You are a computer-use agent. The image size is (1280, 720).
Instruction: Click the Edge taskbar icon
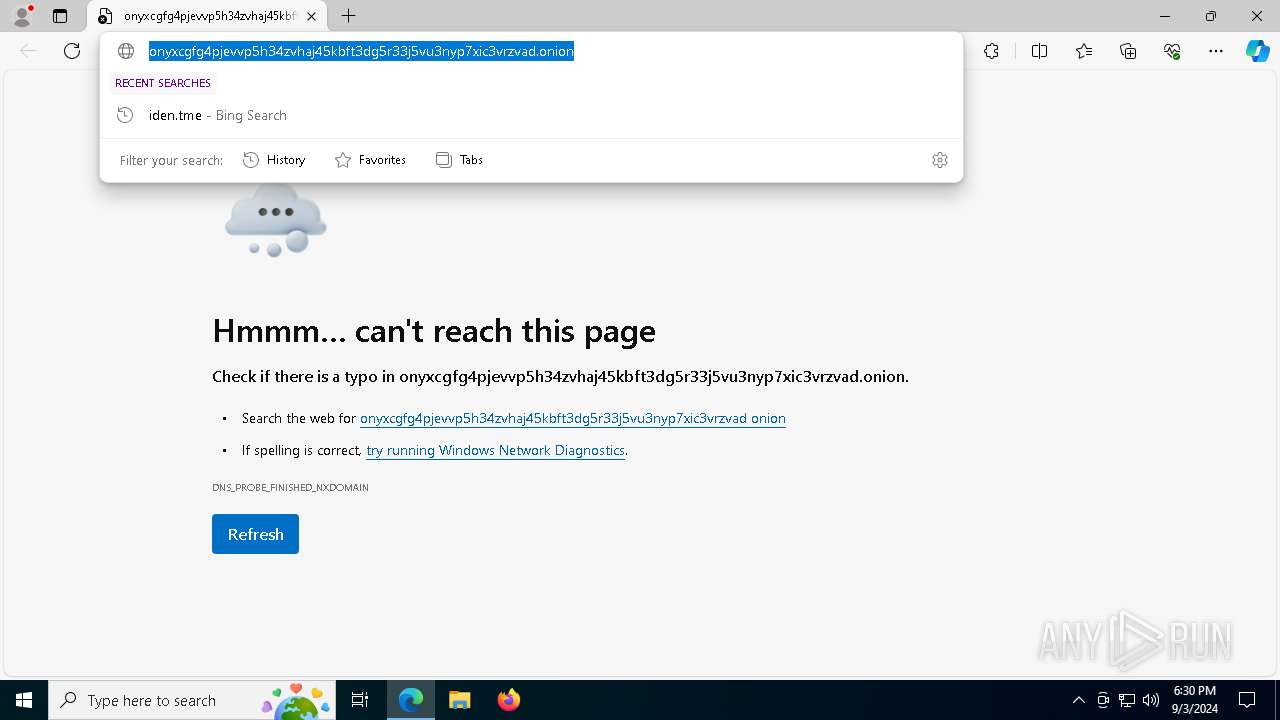point(411,700)
